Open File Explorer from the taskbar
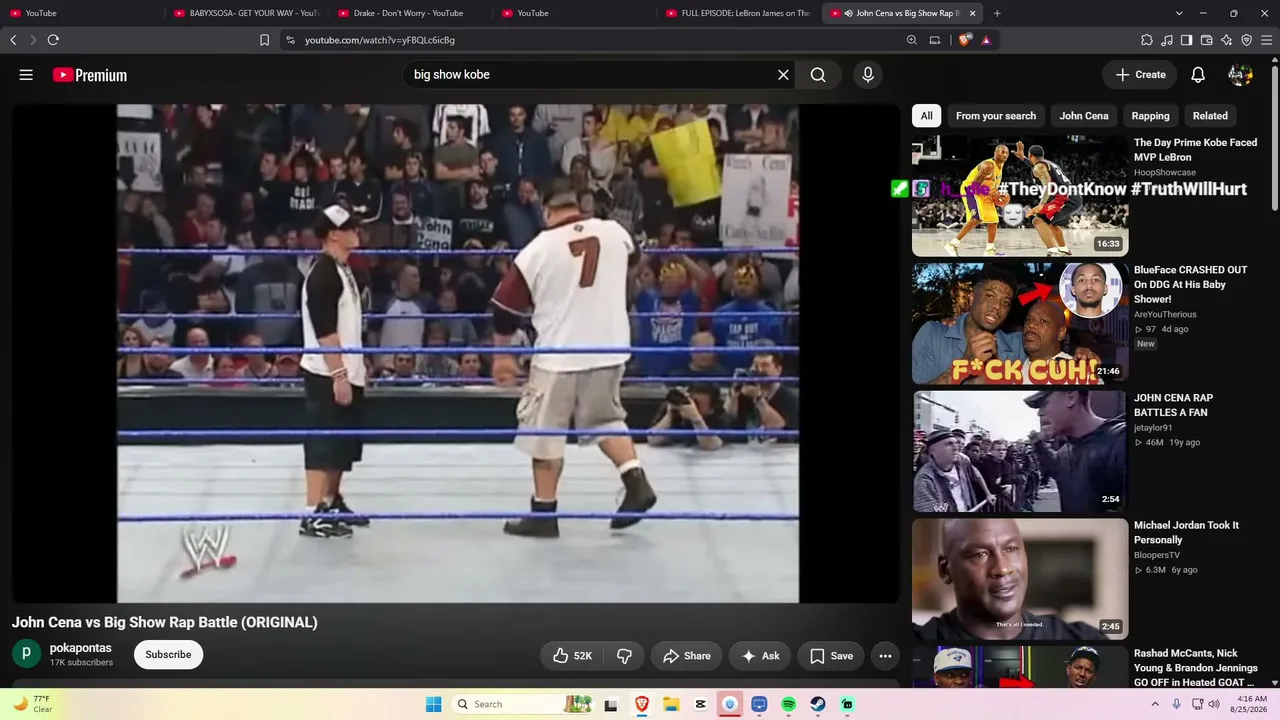Screen dimensions: 1280x720 click(x=671, y=704)
